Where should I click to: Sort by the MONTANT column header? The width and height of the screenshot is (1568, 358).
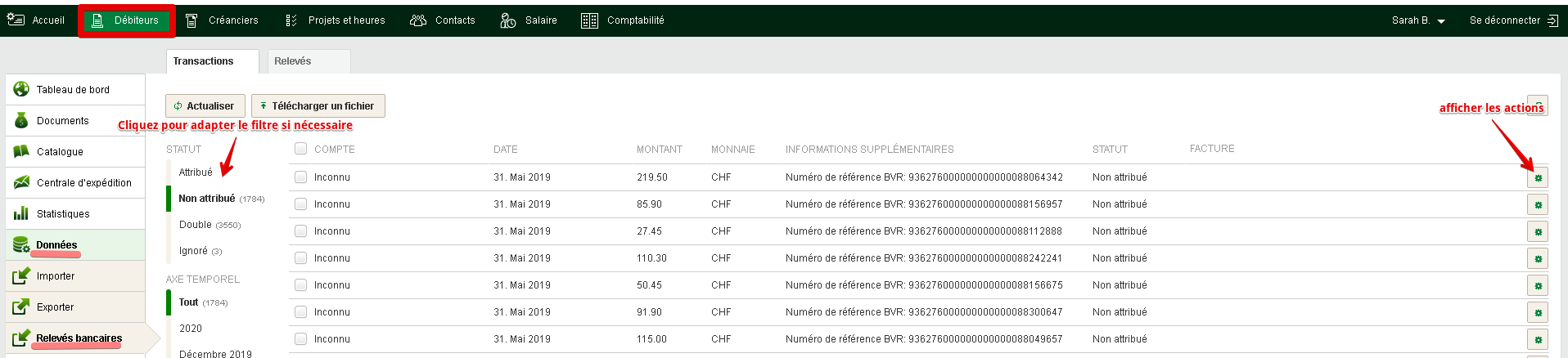[660, 150]
